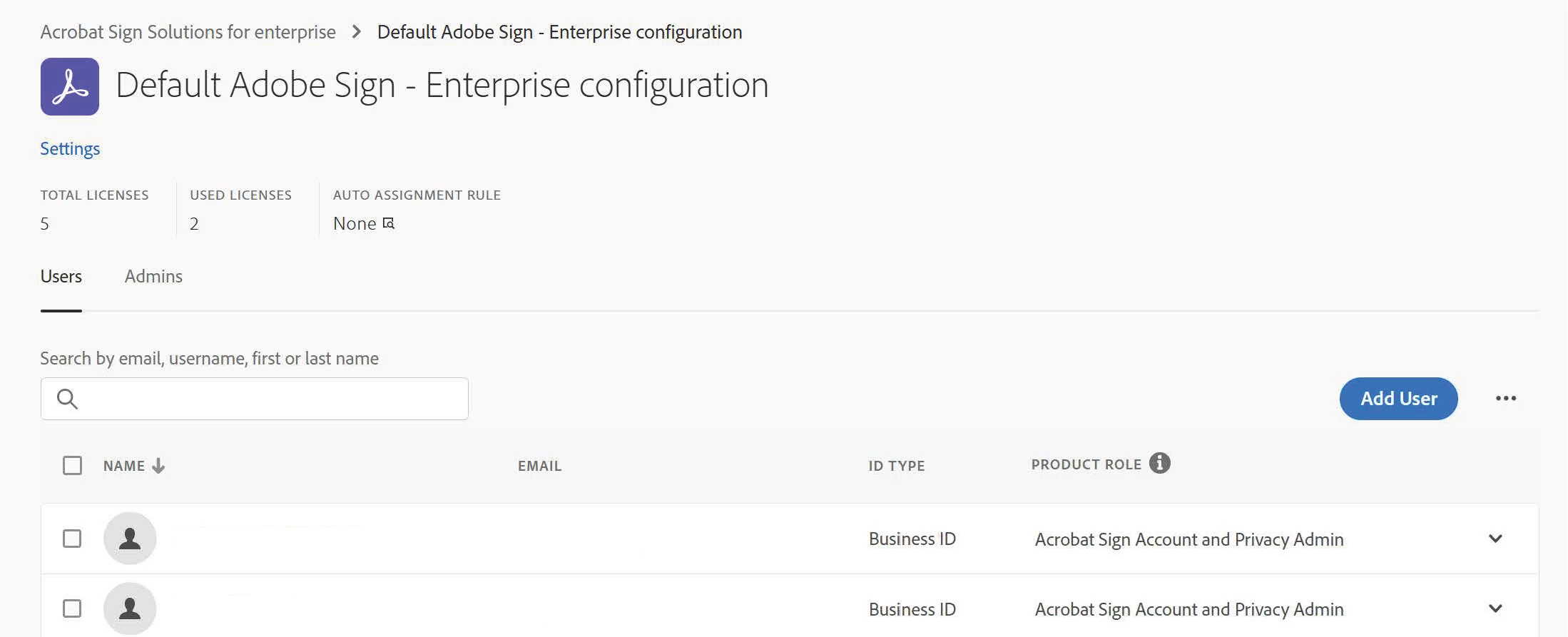
Task: Check the second user row checkbox
Action: [x=72, y=608]
